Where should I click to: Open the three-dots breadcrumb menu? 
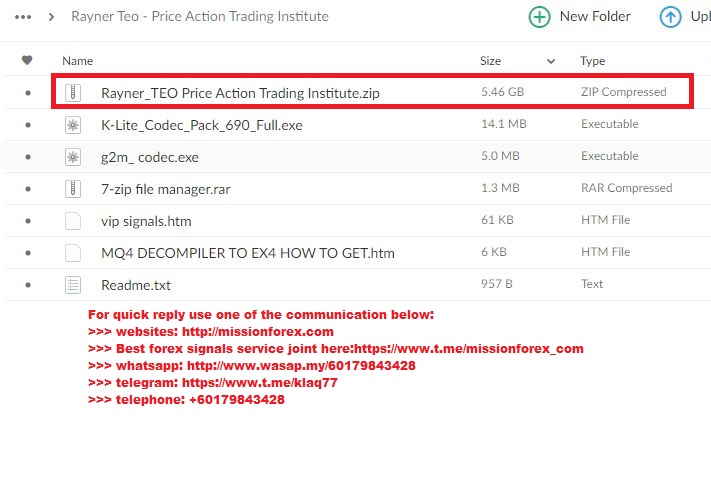(23, 17)
